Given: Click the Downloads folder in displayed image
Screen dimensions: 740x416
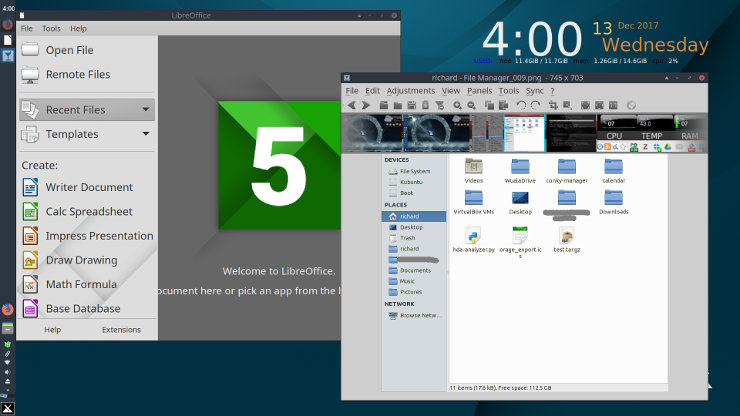Looking at the screenshot, I should 614,202.
